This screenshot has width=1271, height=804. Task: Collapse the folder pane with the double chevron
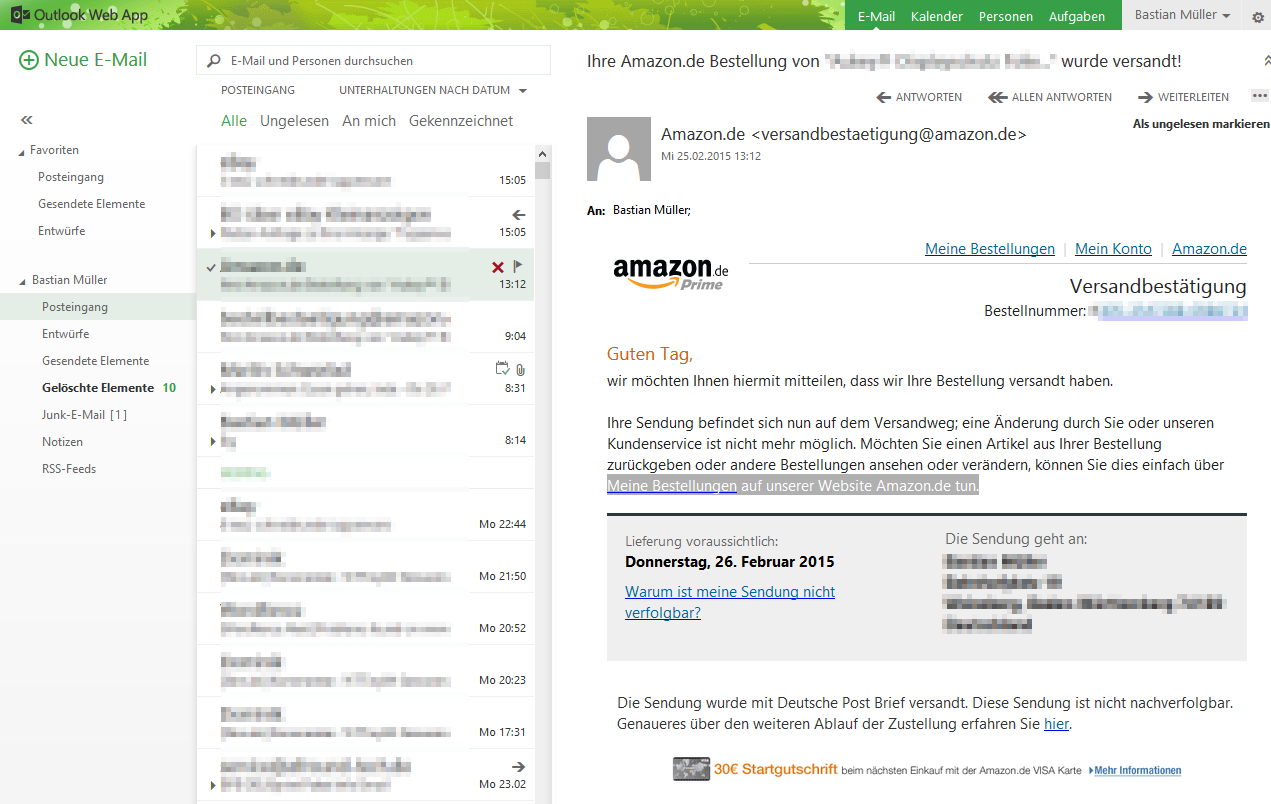[27, 120]
